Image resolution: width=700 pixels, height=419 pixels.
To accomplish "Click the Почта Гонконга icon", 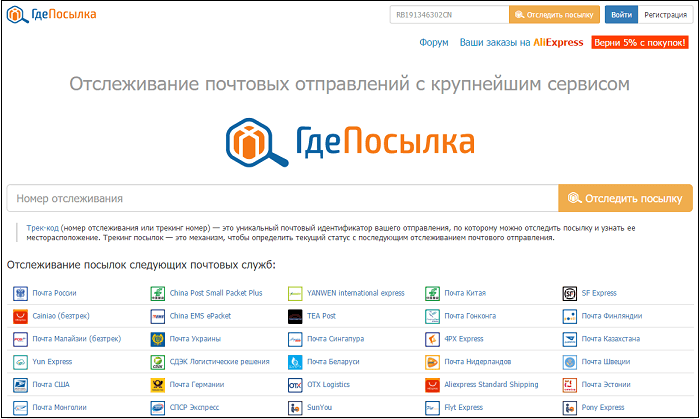I will click(432, 316).
